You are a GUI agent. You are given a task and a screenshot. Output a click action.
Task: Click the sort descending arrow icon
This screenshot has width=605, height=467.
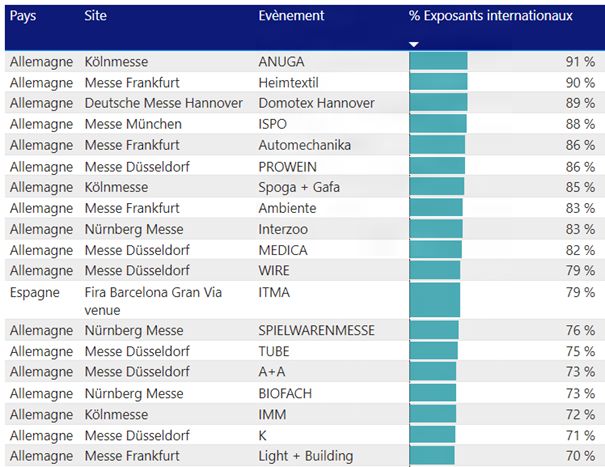(414, 44)
